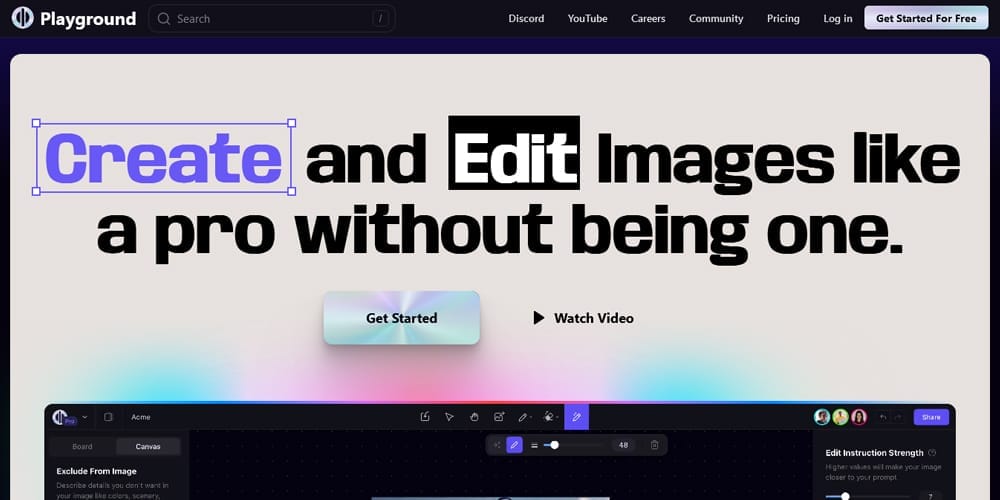
Task: Toggle the sidebar panel icon
Action: 108,417
